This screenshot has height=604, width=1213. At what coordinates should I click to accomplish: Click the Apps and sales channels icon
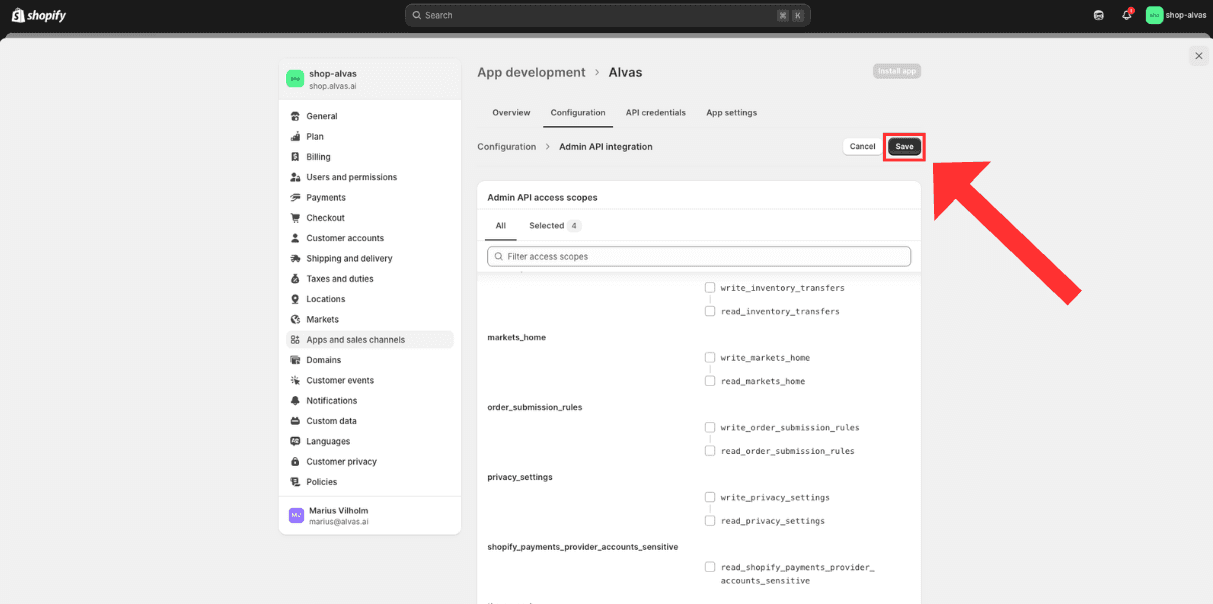click(x=295, y=340)
